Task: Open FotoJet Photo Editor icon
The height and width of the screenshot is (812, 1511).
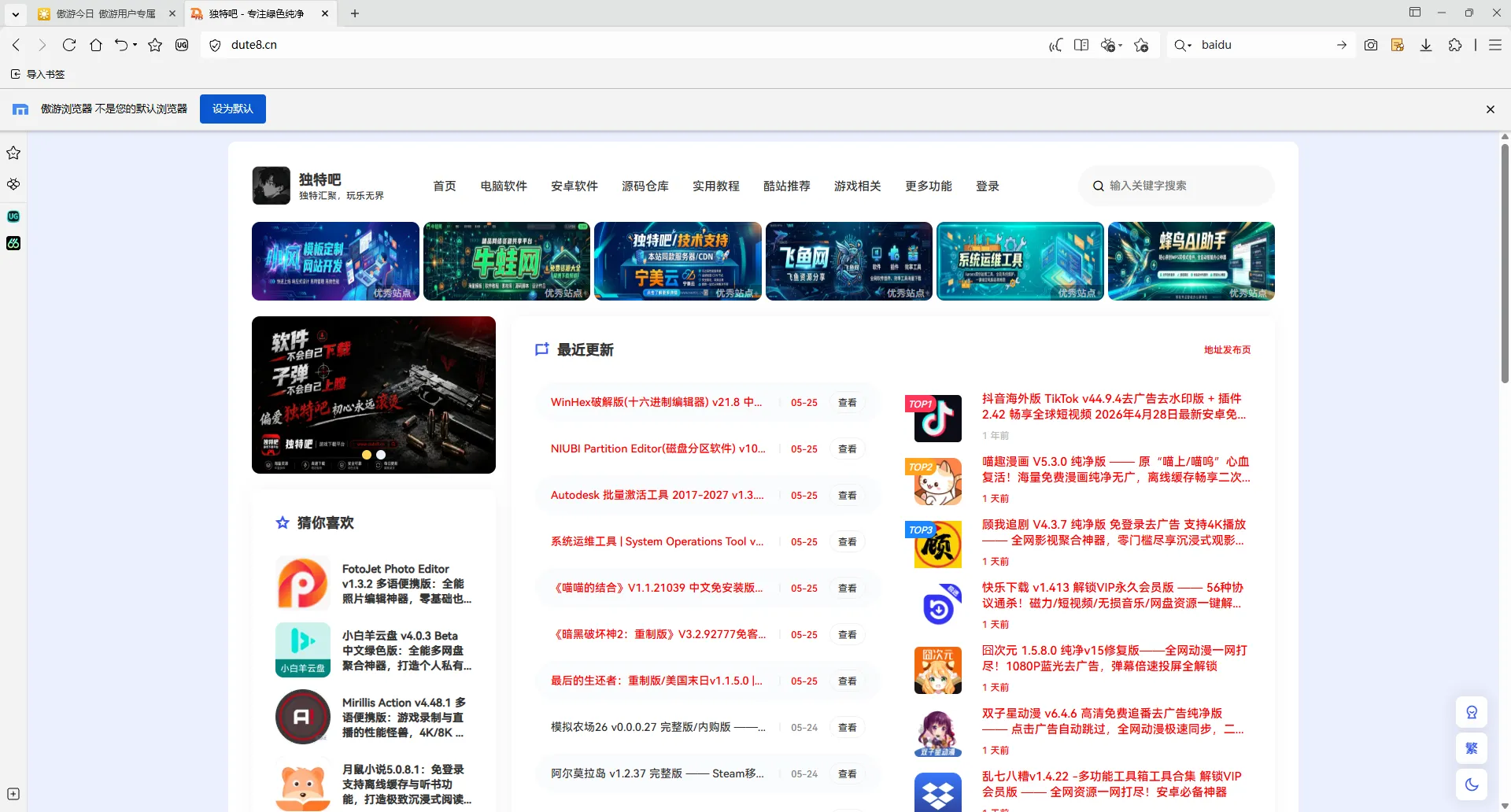Action: (x=303, y=583)
